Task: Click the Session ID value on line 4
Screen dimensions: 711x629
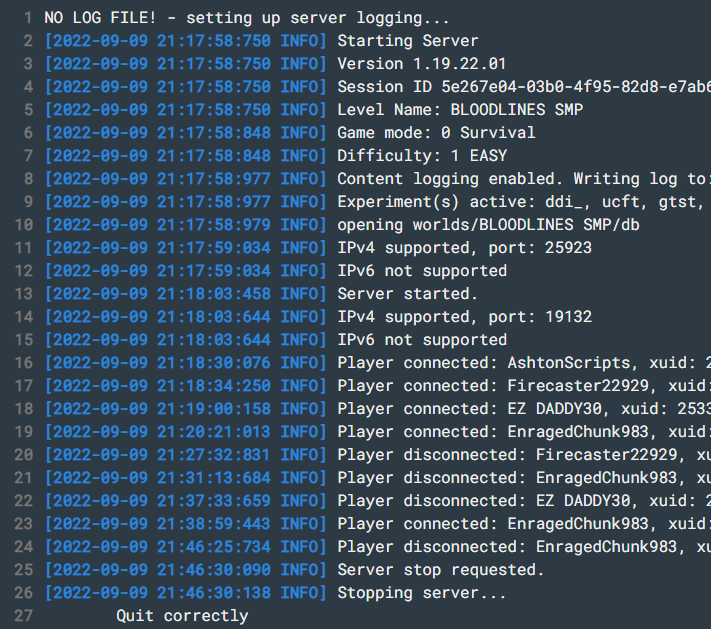Action: pos(576,87)
